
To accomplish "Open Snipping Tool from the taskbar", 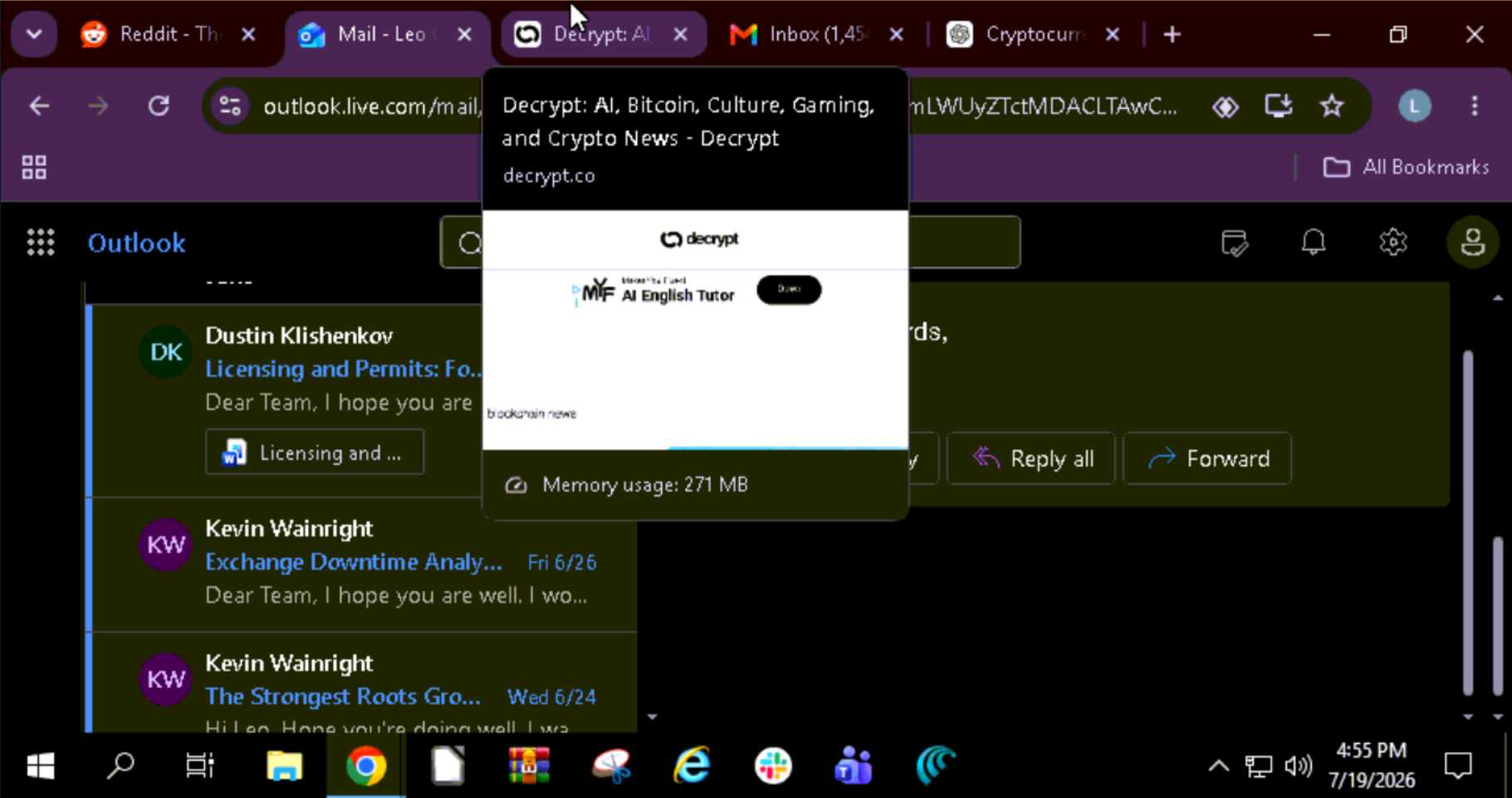I will coord(611,766).
